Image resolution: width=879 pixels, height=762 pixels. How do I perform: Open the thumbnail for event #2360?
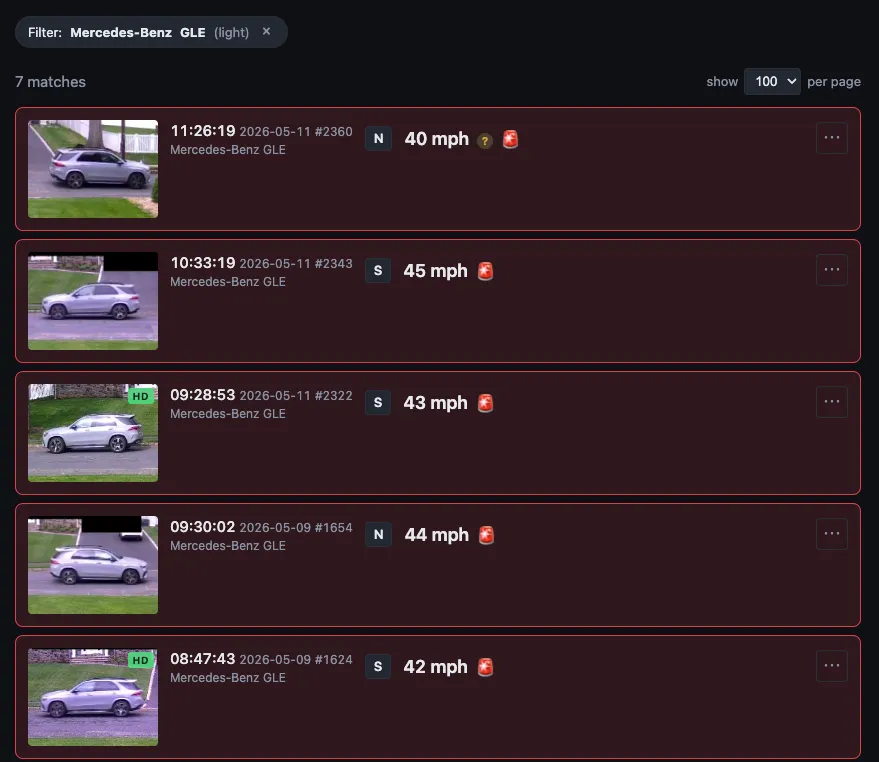coord(93,169)
